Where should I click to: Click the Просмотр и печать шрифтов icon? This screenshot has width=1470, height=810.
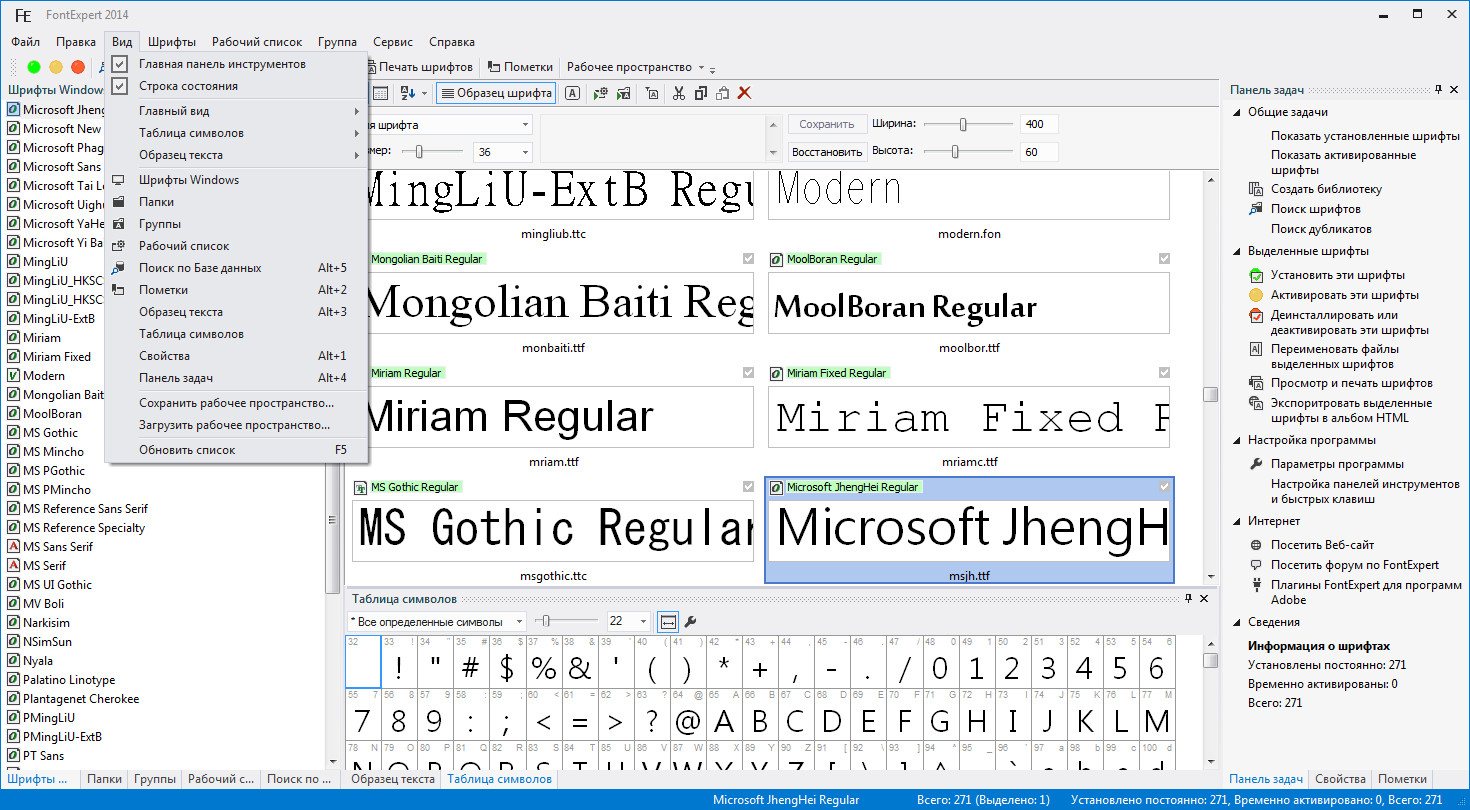click(1256, 383)
